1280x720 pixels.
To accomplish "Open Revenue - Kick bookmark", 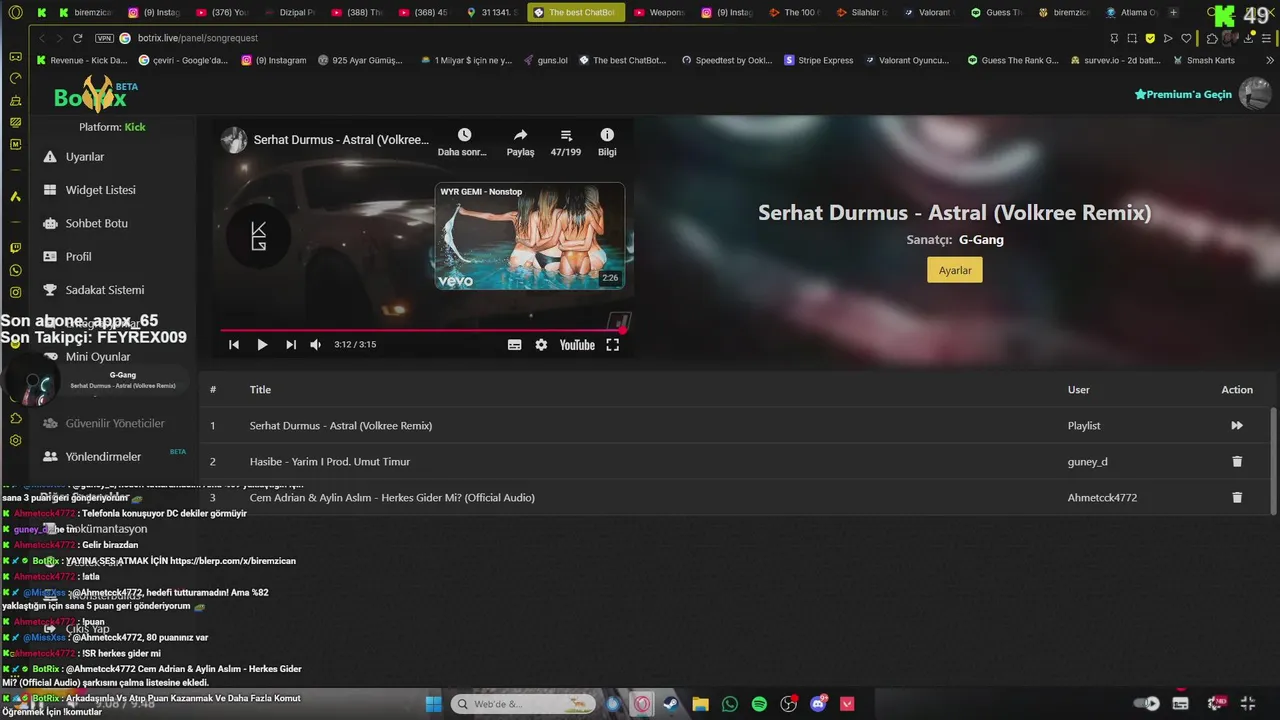I will pos(82,60).
